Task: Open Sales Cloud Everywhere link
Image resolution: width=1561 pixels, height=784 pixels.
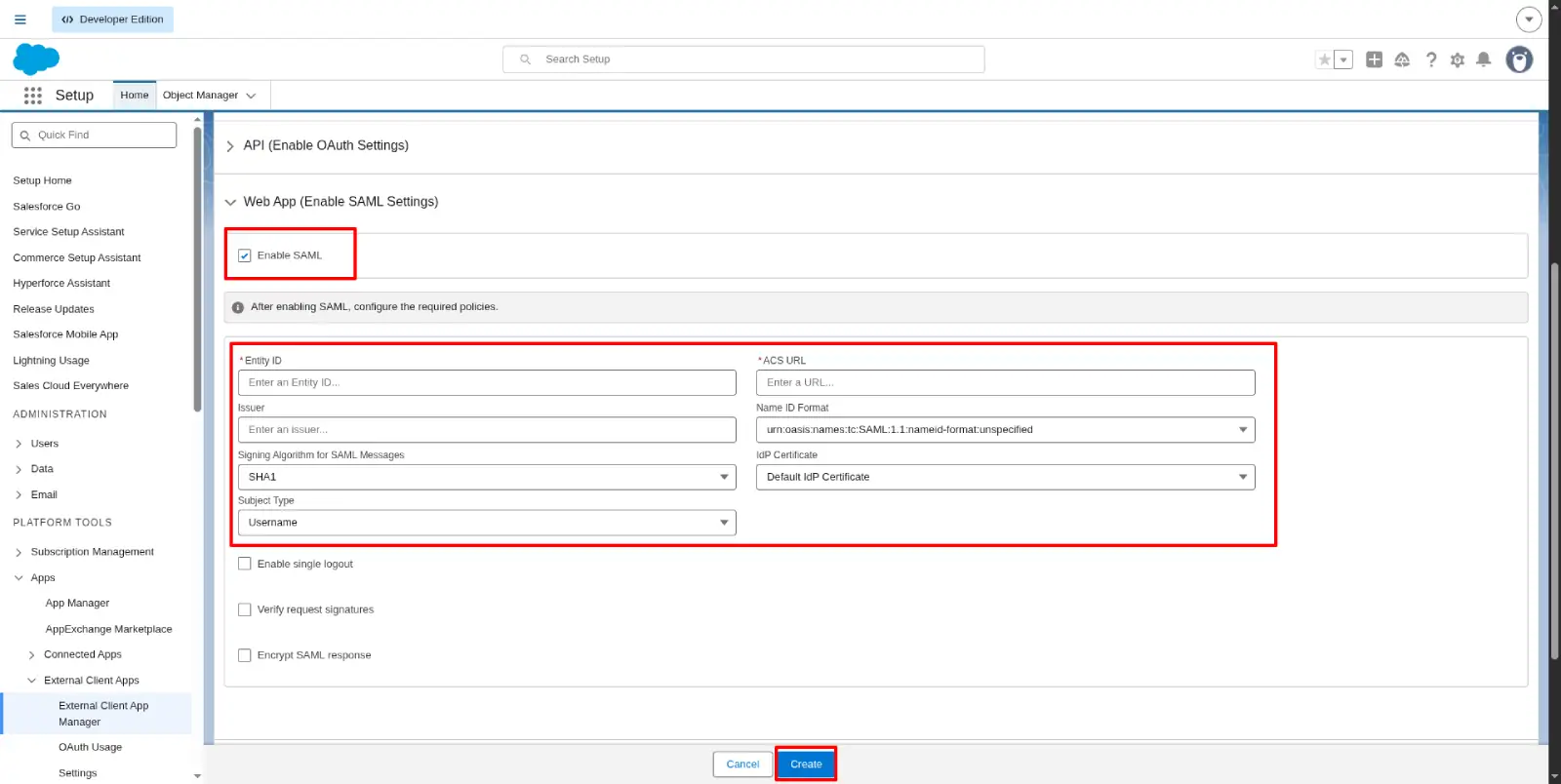Action: pyautogui.click(x=70, y=386)
